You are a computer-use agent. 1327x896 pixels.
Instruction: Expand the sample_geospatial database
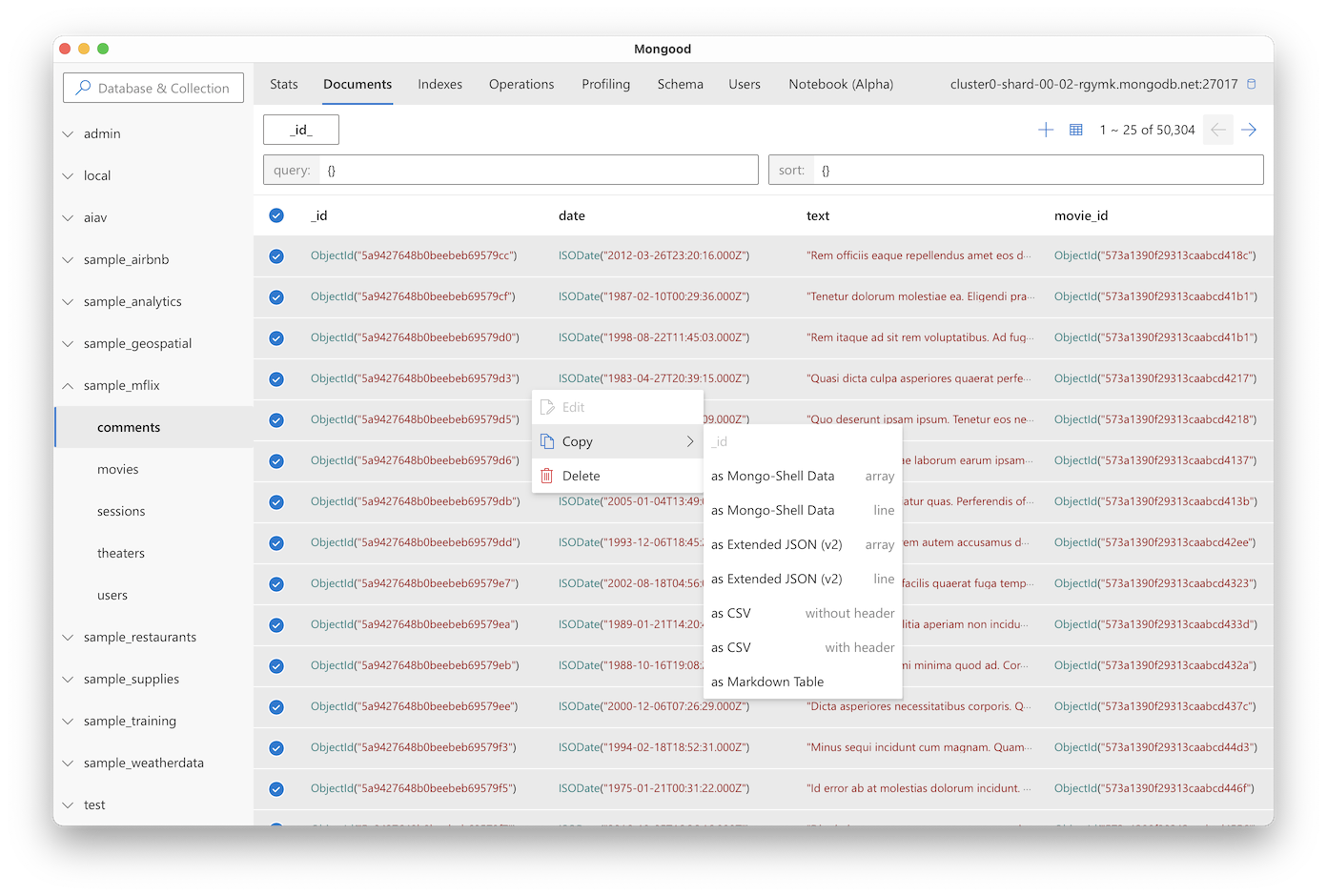pyautogui.click(x=68, y=343)
